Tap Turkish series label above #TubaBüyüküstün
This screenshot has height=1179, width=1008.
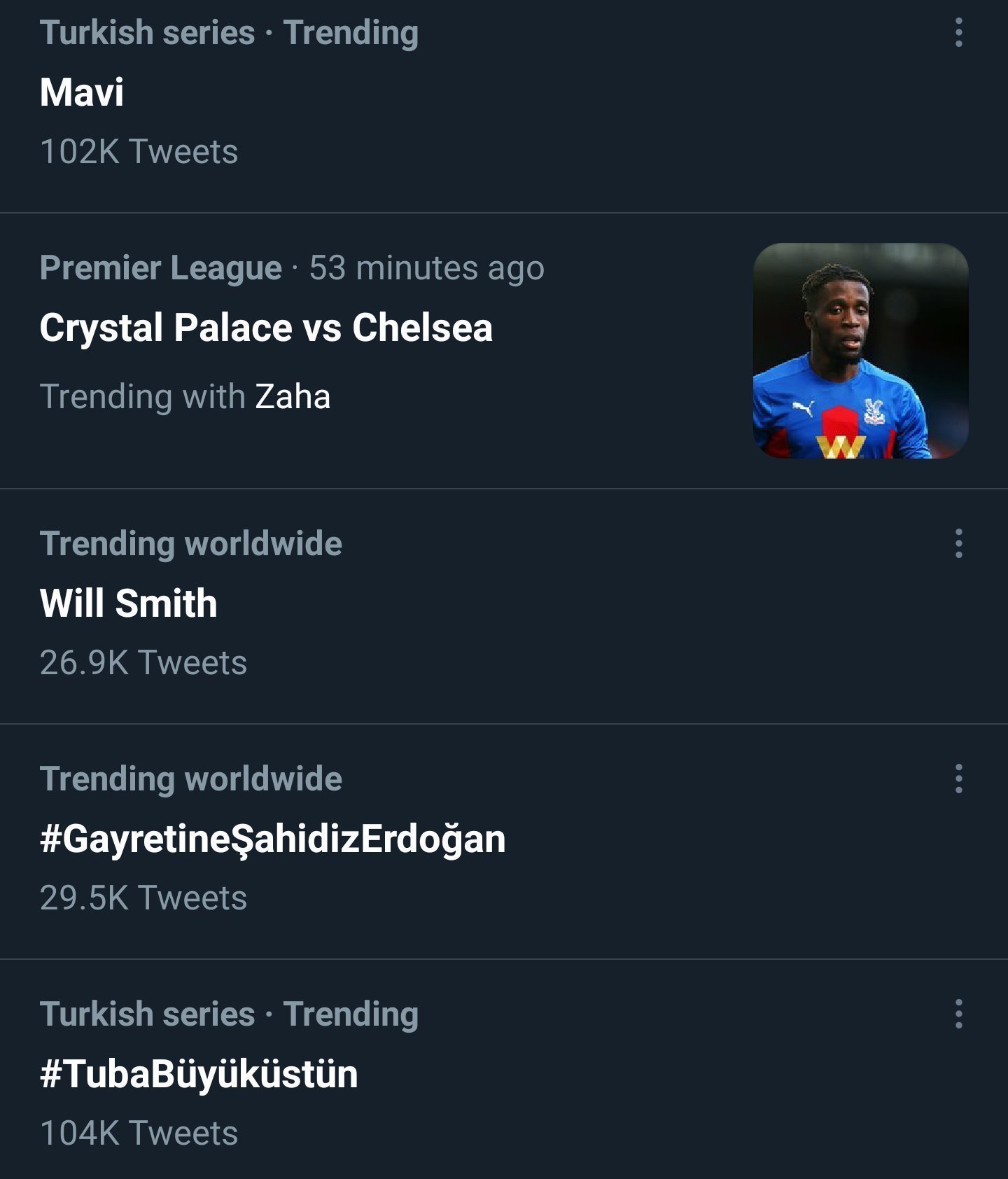[x=147, y=1014]
